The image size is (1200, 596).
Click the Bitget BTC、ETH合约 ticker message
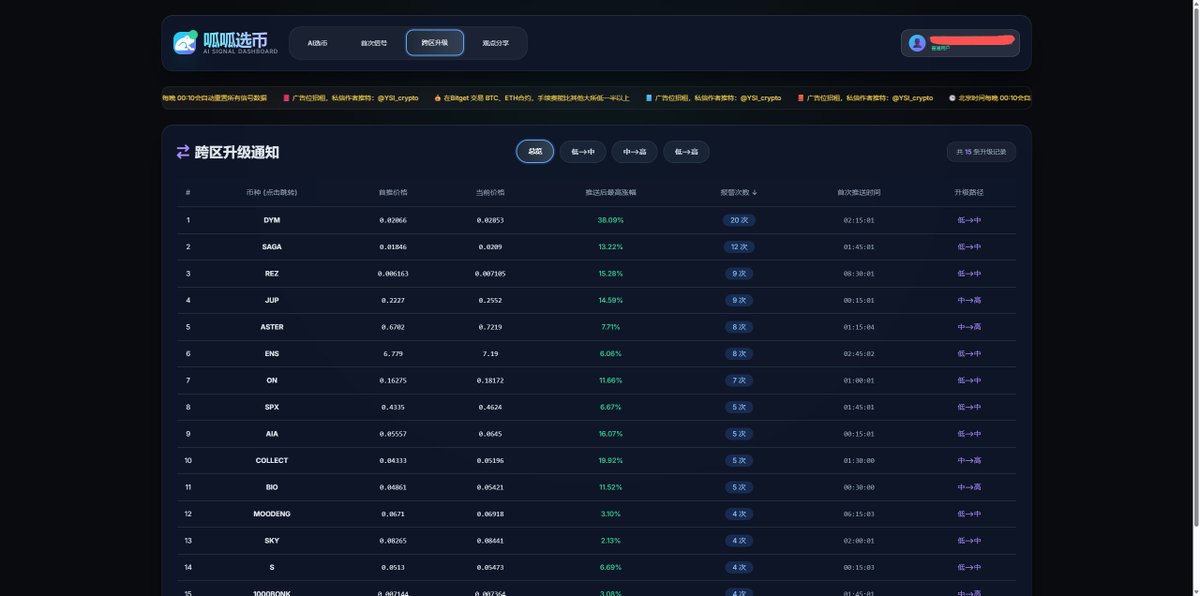click(532, 98)
